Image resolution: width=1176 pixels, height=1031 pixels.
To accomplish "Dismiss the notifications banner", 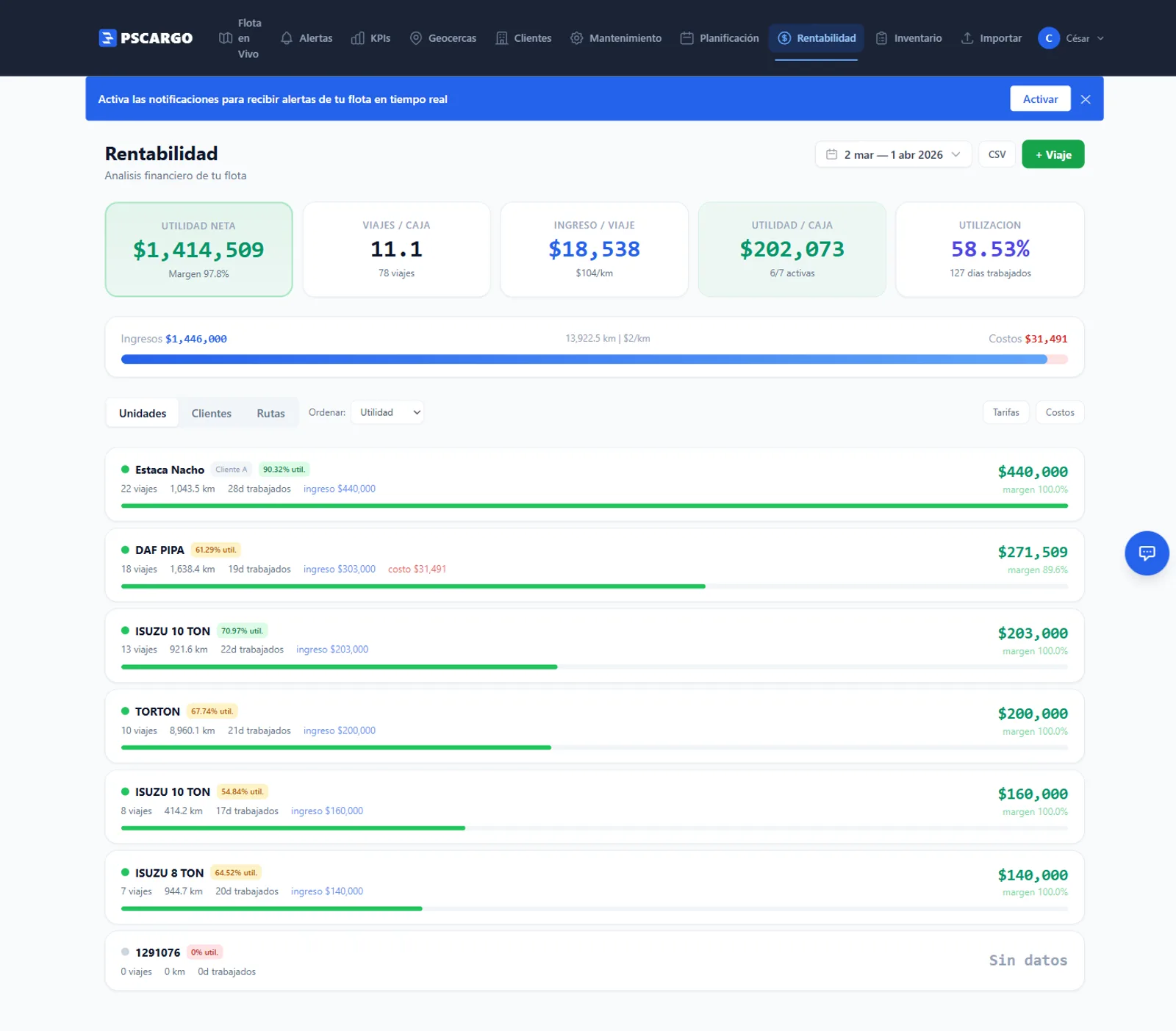I will click(x=1086, y=99).
